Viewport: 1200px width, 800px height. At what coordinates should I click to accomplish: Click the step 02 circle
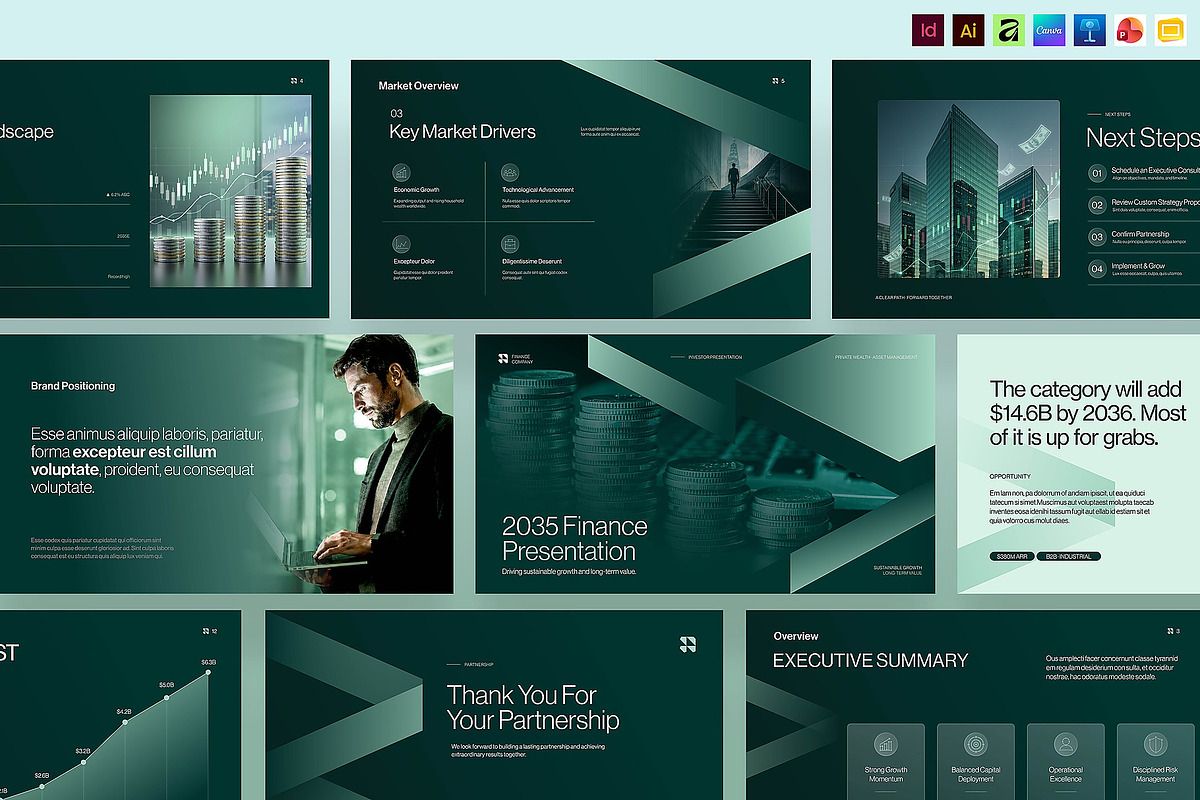coord(1097,205)
